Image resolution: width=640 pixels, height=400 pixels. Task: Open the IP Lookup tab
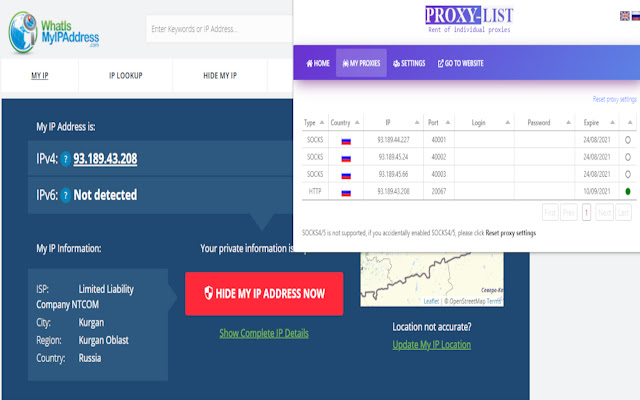pyautogui.click(x=126, y=76)
